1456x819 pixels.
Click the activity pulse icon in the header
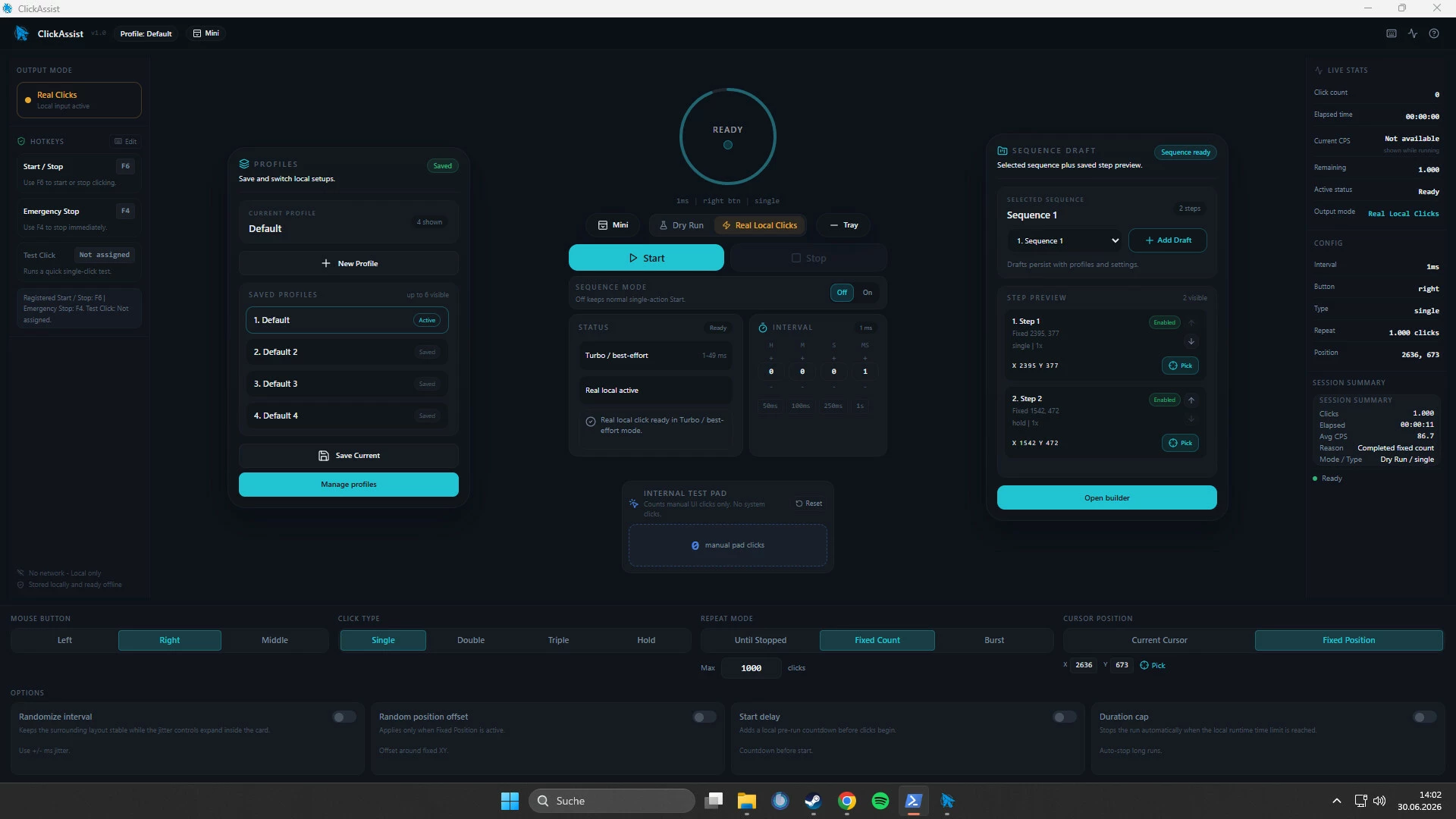click(1413, 33)
